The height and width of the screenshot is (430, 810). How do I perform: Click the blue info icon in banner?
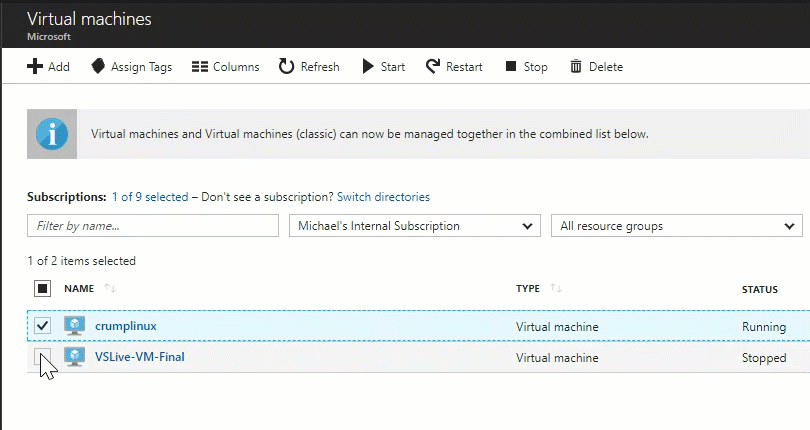[52, 134]
